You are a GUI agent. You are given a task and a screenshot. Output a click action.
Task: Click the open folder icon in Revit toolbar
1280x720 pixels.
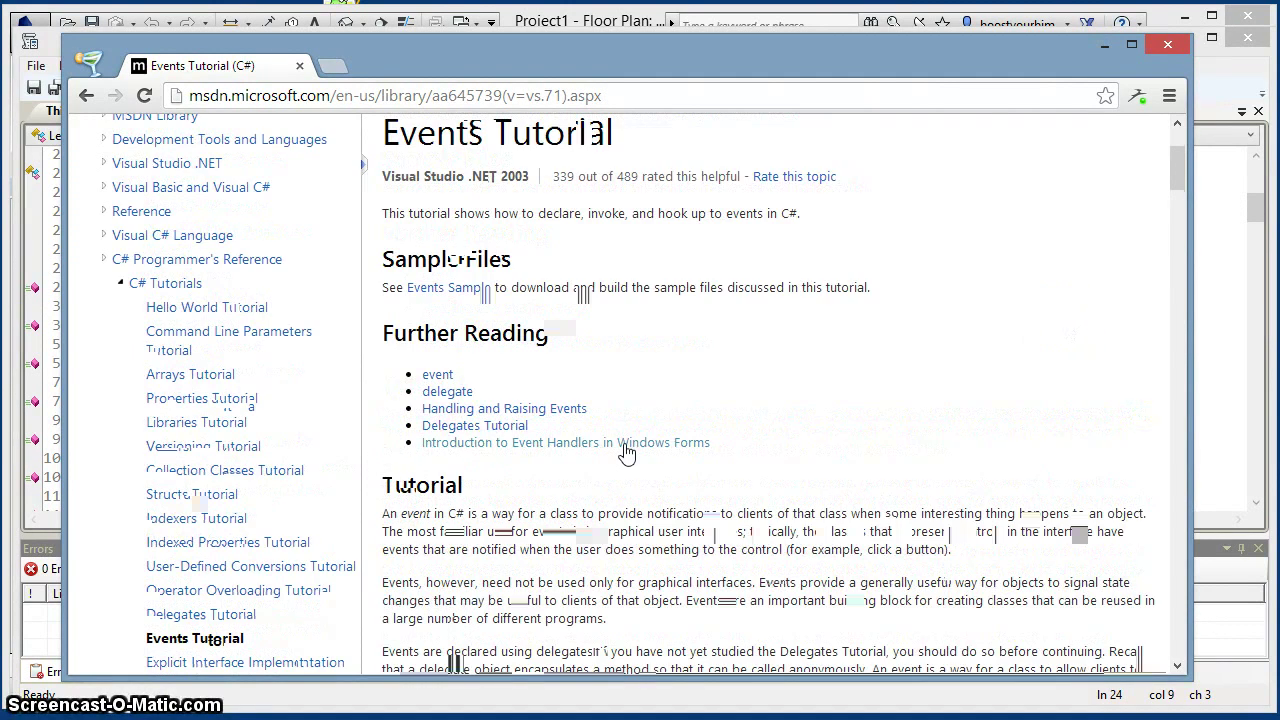coord(67,22)
